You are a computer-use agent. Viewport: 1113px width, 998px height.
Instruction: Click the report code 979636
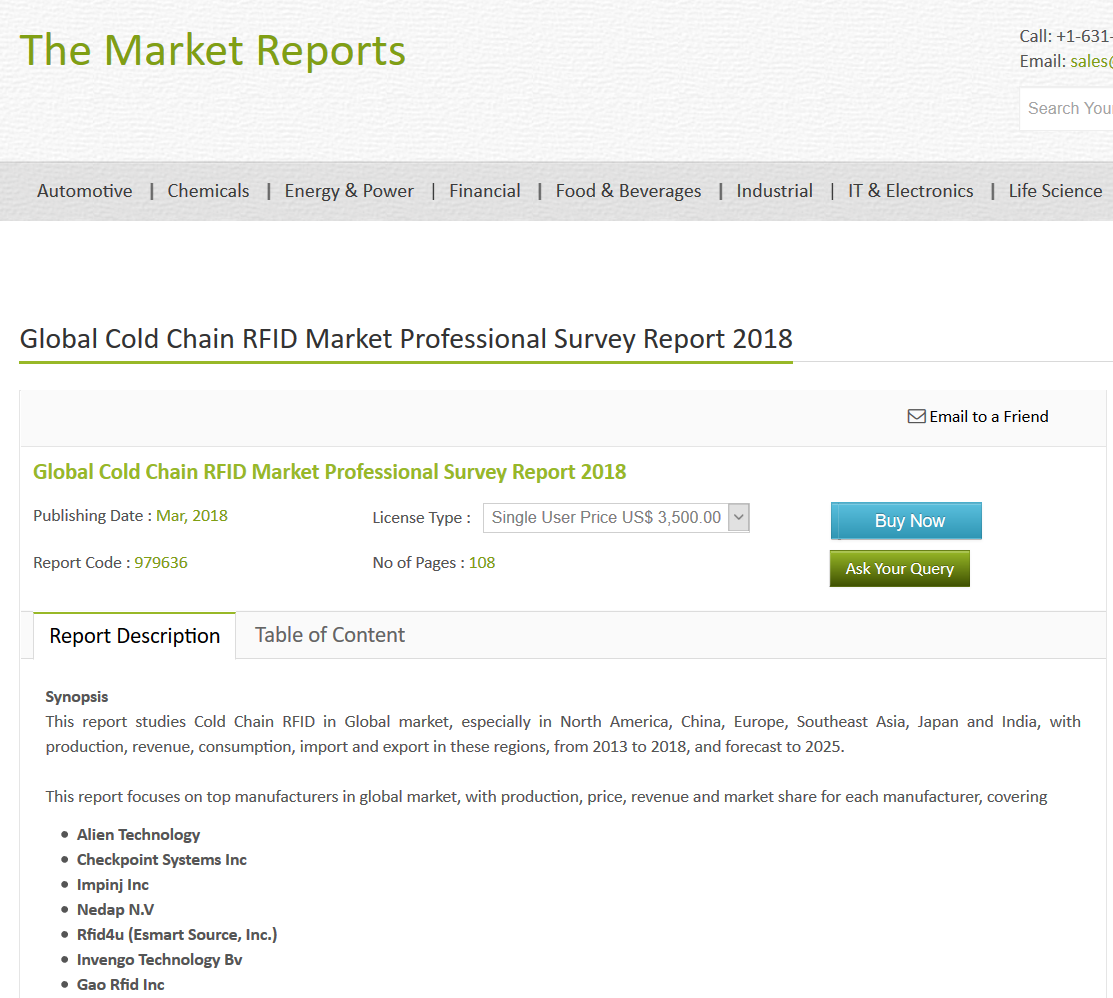(161, 563)
